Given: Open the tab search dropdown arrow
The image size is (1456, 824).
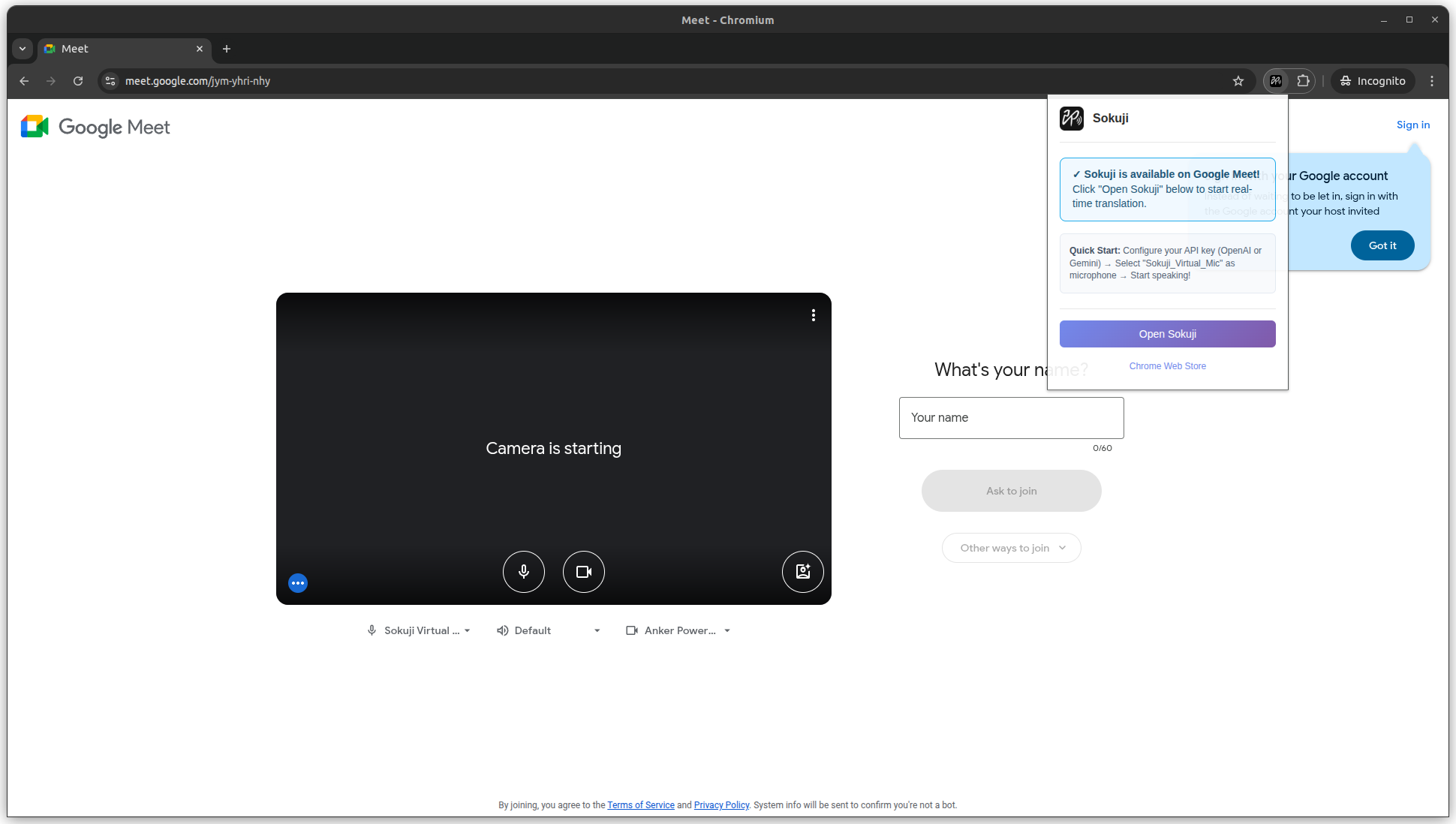Looking at the screenshot, I should point(23,49).
